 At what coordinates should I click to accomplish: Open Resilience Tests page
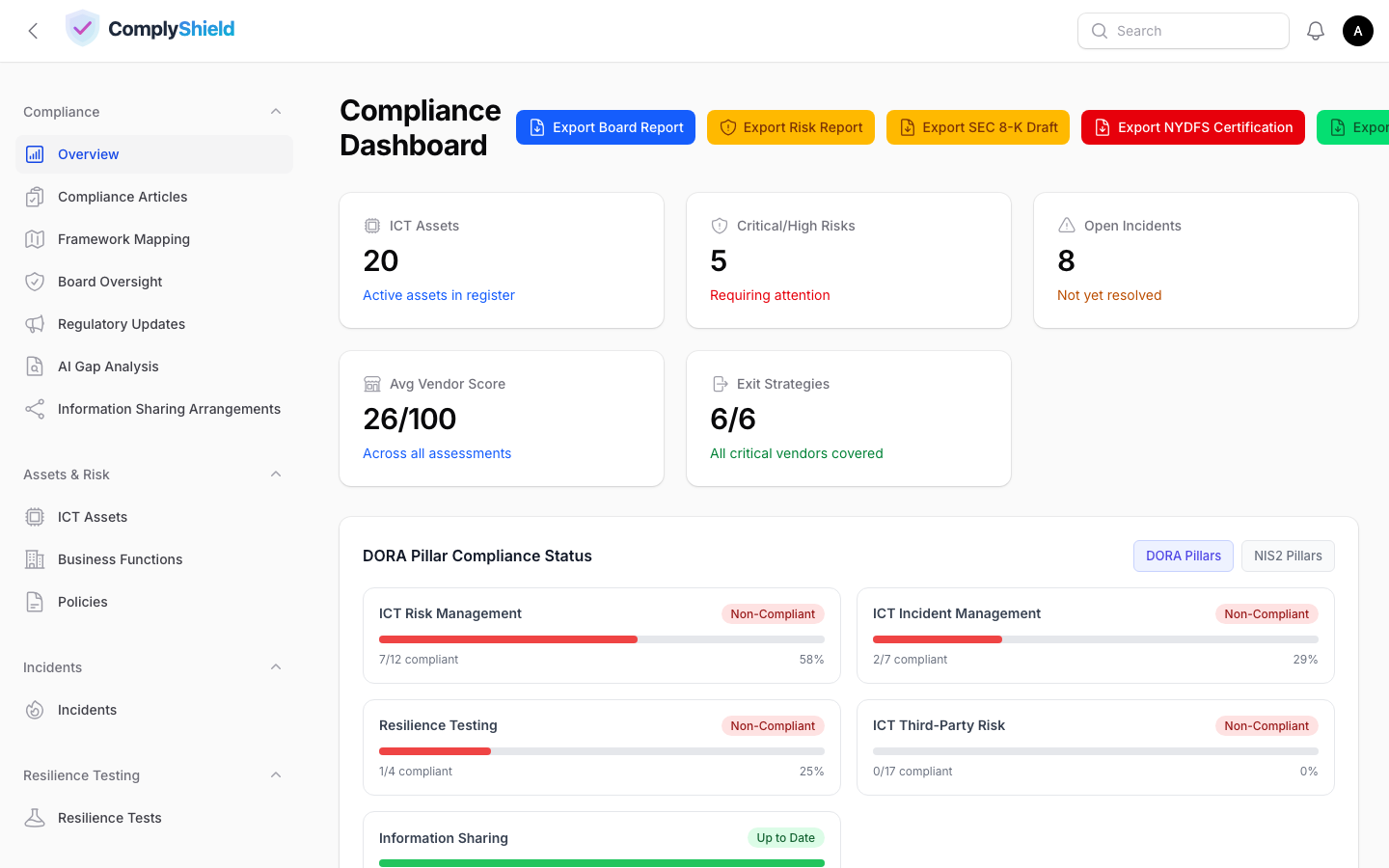(154, 818)
